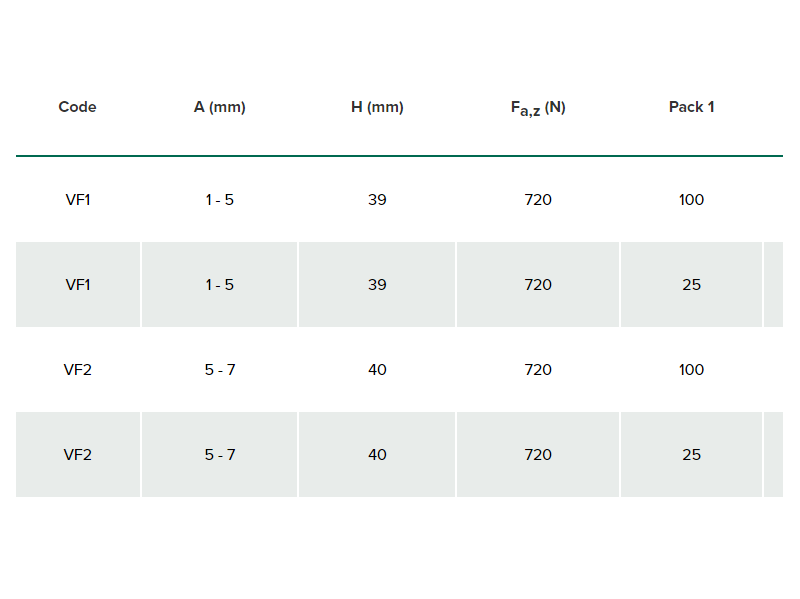Click VF2 code in the shaded 25-pack row
The width and height of the screenshot is (800, 599).
tap(78, 455)
